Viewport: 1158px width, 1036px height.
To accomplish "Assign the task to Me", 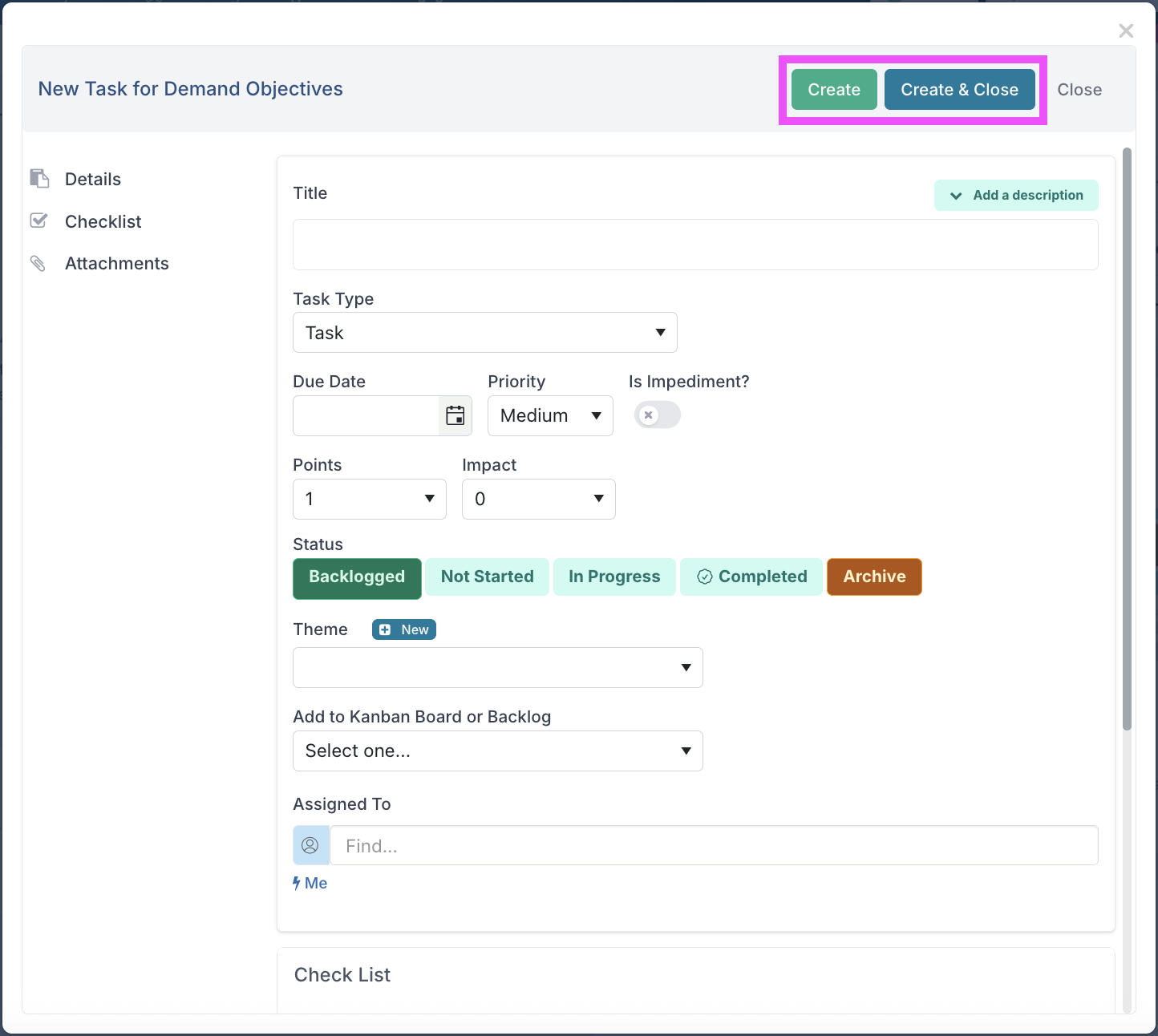I will tap(310, 883).
